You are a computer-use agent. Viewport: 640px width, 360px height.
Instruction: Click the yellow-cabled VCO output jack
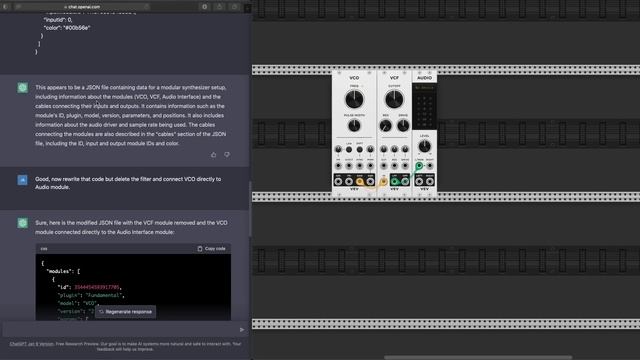pyautogui.click(x=360, y=181)
